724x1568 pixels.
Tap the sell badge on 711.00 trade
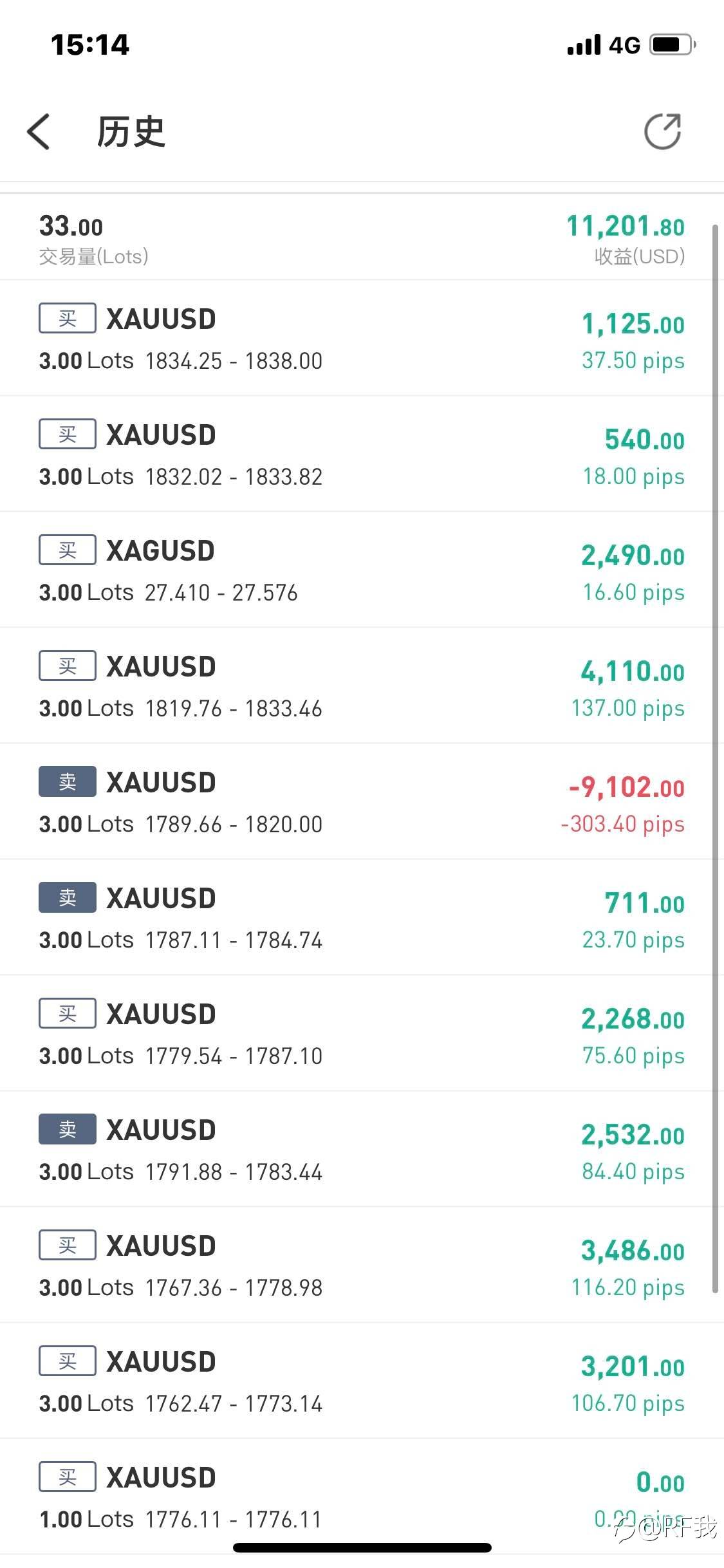[x=68, y=897]
